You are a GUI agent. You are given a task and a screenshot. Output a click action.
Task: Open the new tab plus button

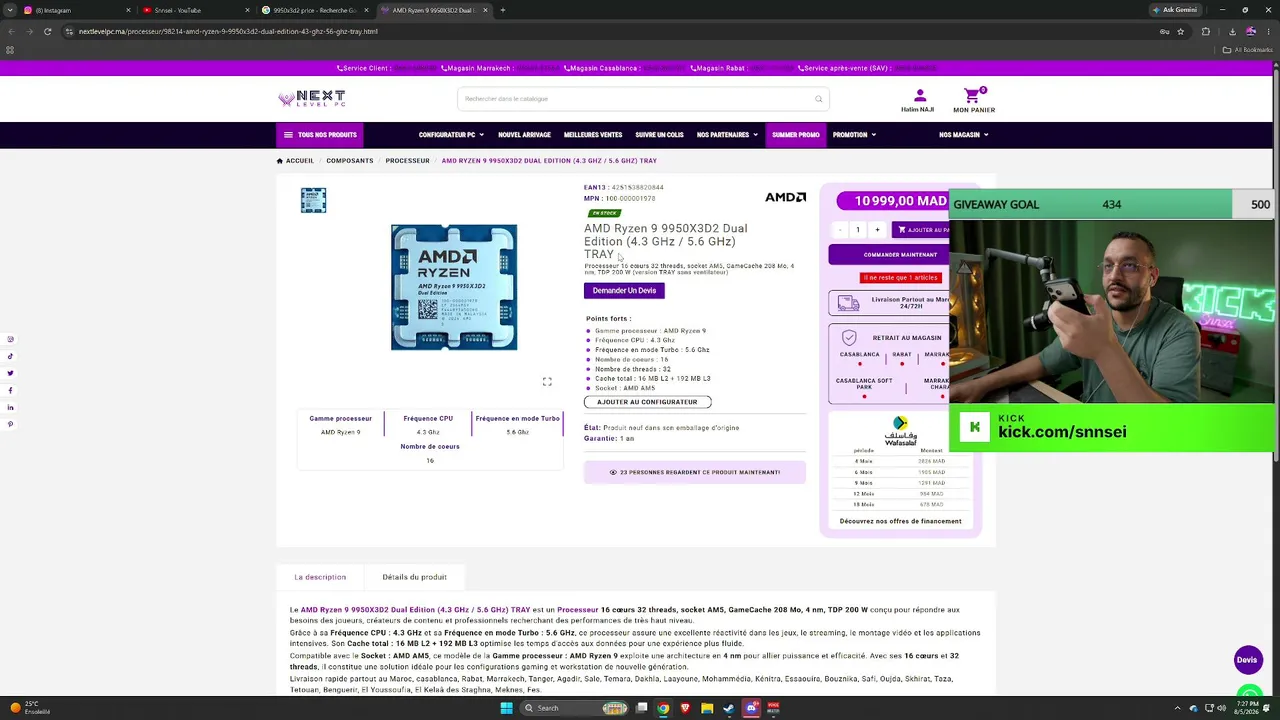(503, 10)
